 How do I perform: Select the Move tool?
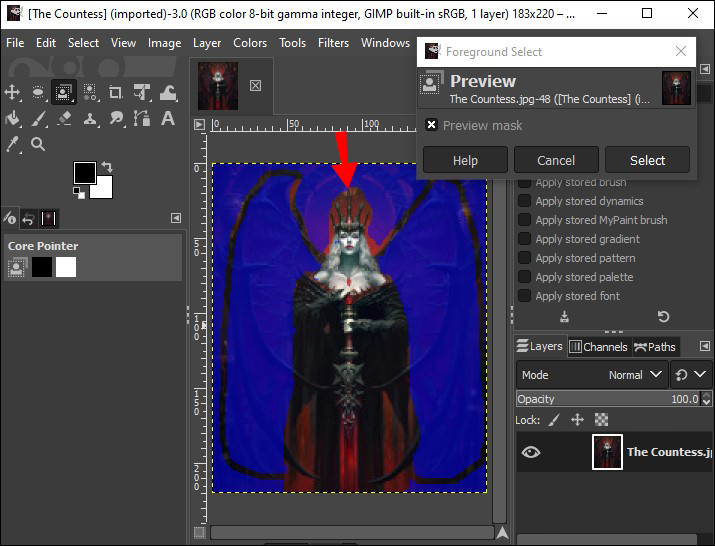pos(13,92)
